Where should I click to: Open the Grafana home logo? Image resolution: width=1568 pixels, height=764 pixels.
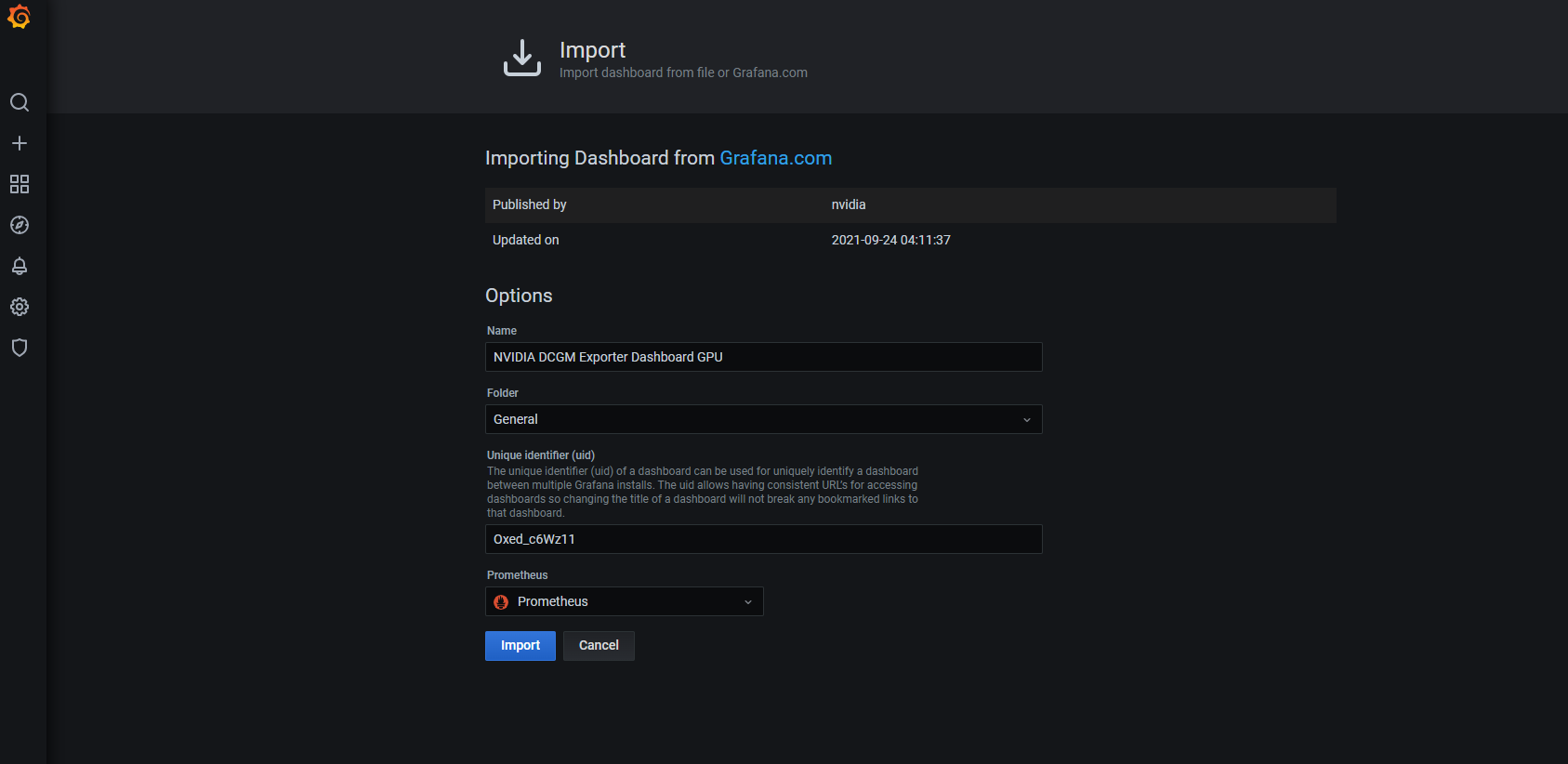coord(19,17)
